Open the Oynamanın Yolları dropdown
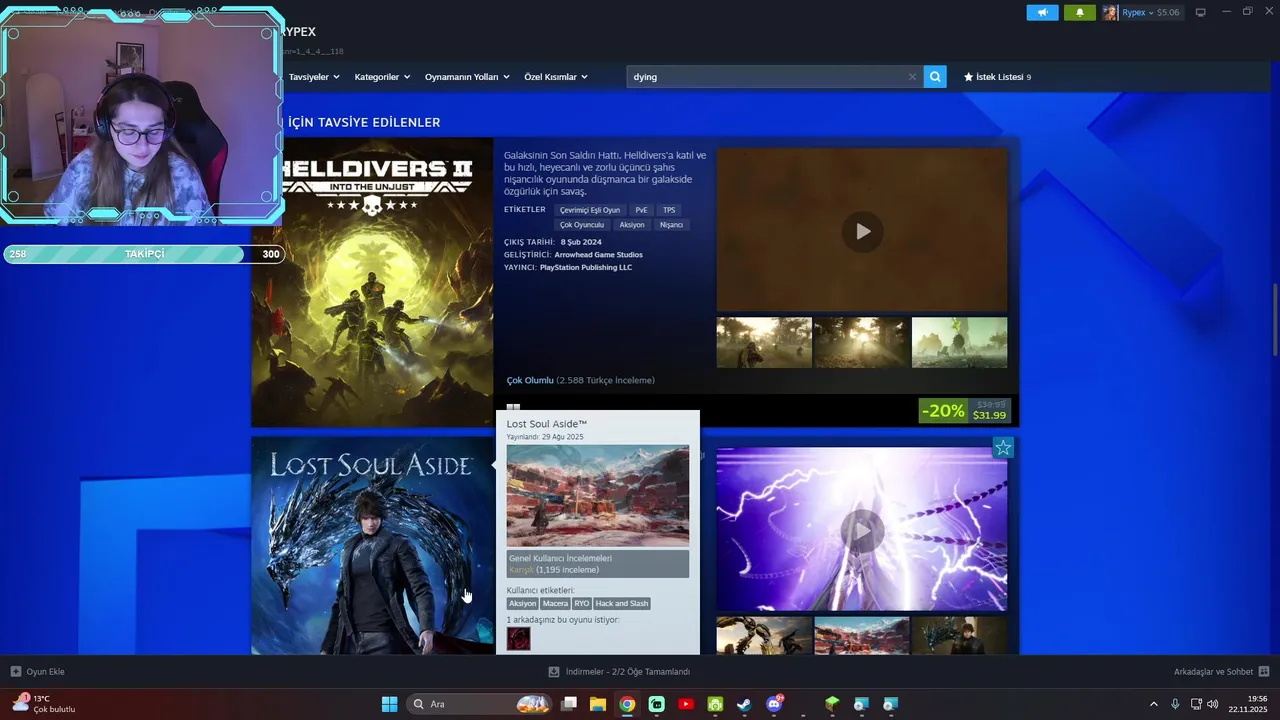1280x720 pixels. click(467, 77)
